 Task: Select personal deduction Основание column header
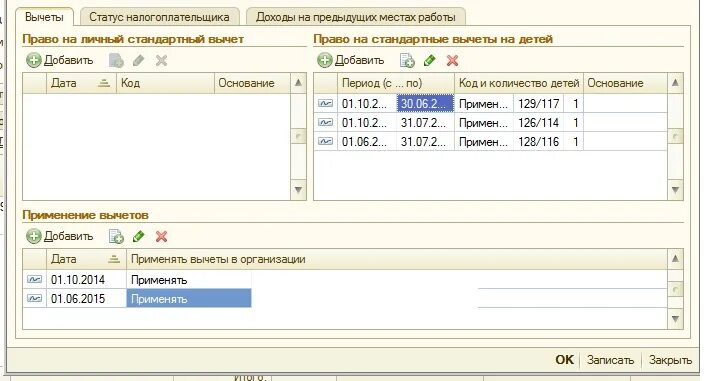tap(252, 83)
